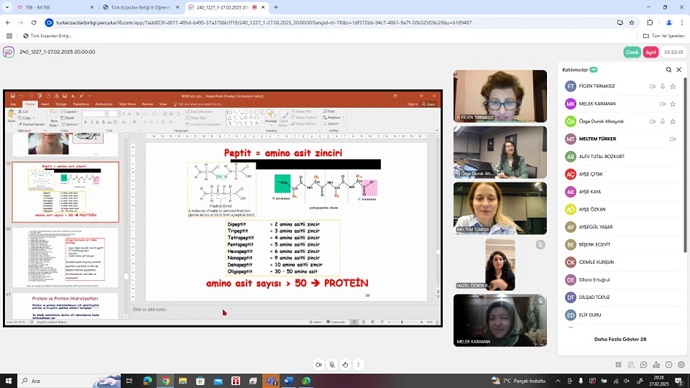Viewport: 690px width, 388px height.
Task: Select MELTEM TÜRKER's video thumbnail
Action: coord(500,209)
